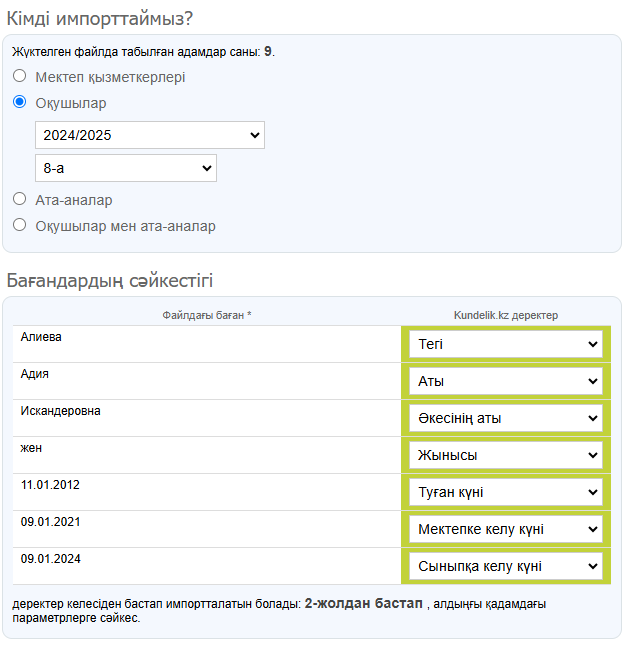Choose the Ата-аналар radio button
Image resolution: width=635 pixels, height=645 pixels.
click(x=19, y=199)
